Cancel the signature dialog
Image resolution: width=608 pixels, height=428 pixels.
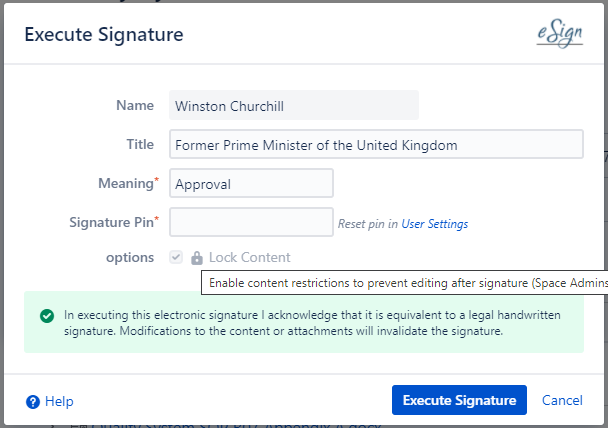(562, 400)
